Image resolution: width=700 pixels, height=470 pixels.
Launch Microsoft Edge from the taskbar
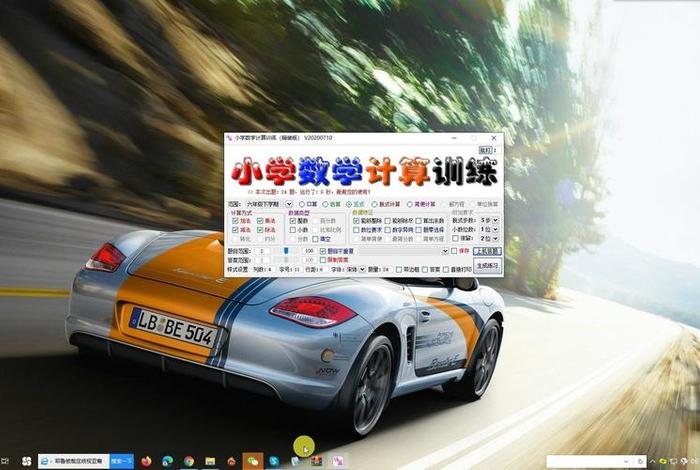click(167, 461)
